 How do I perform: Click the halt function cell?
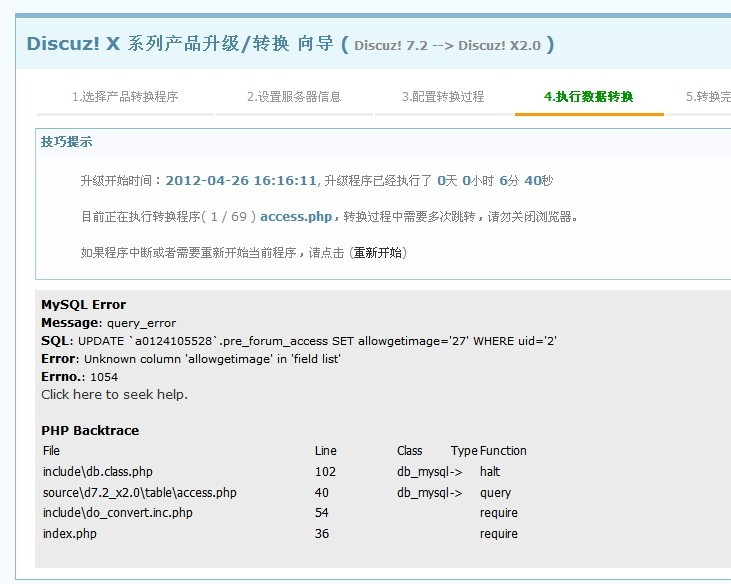[490, 472]
